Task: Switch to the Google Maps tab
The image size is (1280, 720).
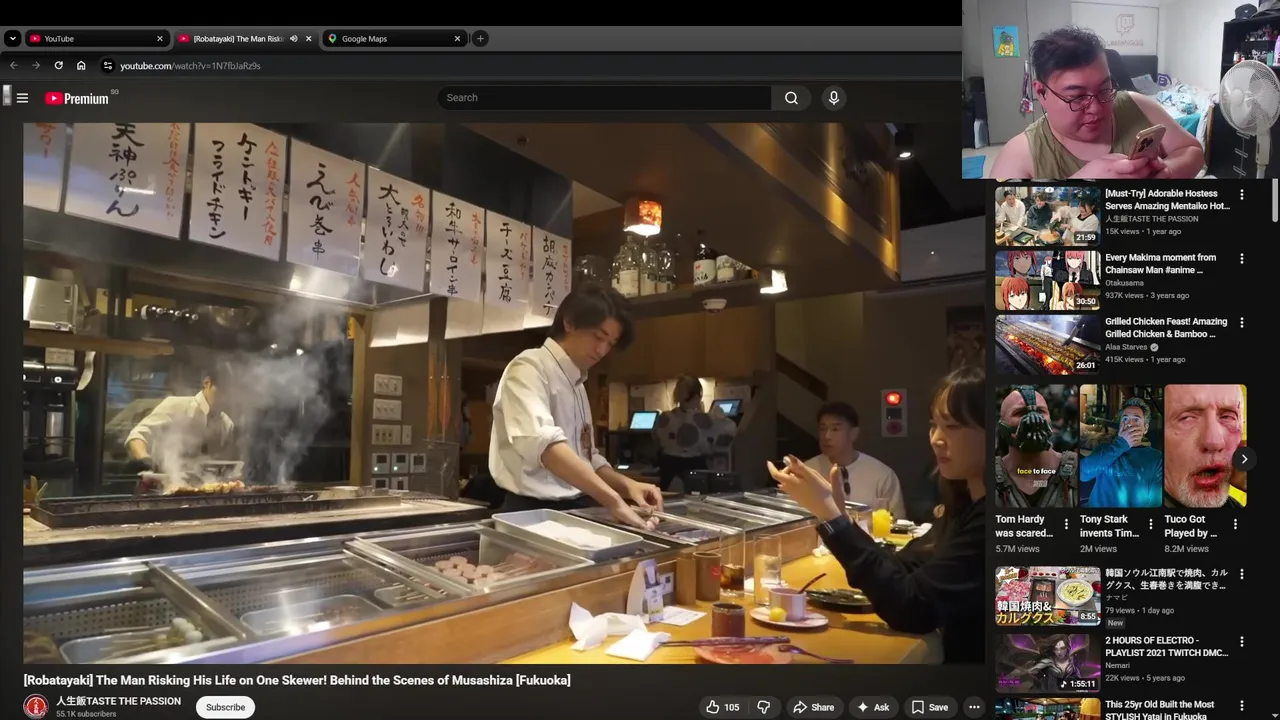Action: pyautogui.click(x=394, y=38)
